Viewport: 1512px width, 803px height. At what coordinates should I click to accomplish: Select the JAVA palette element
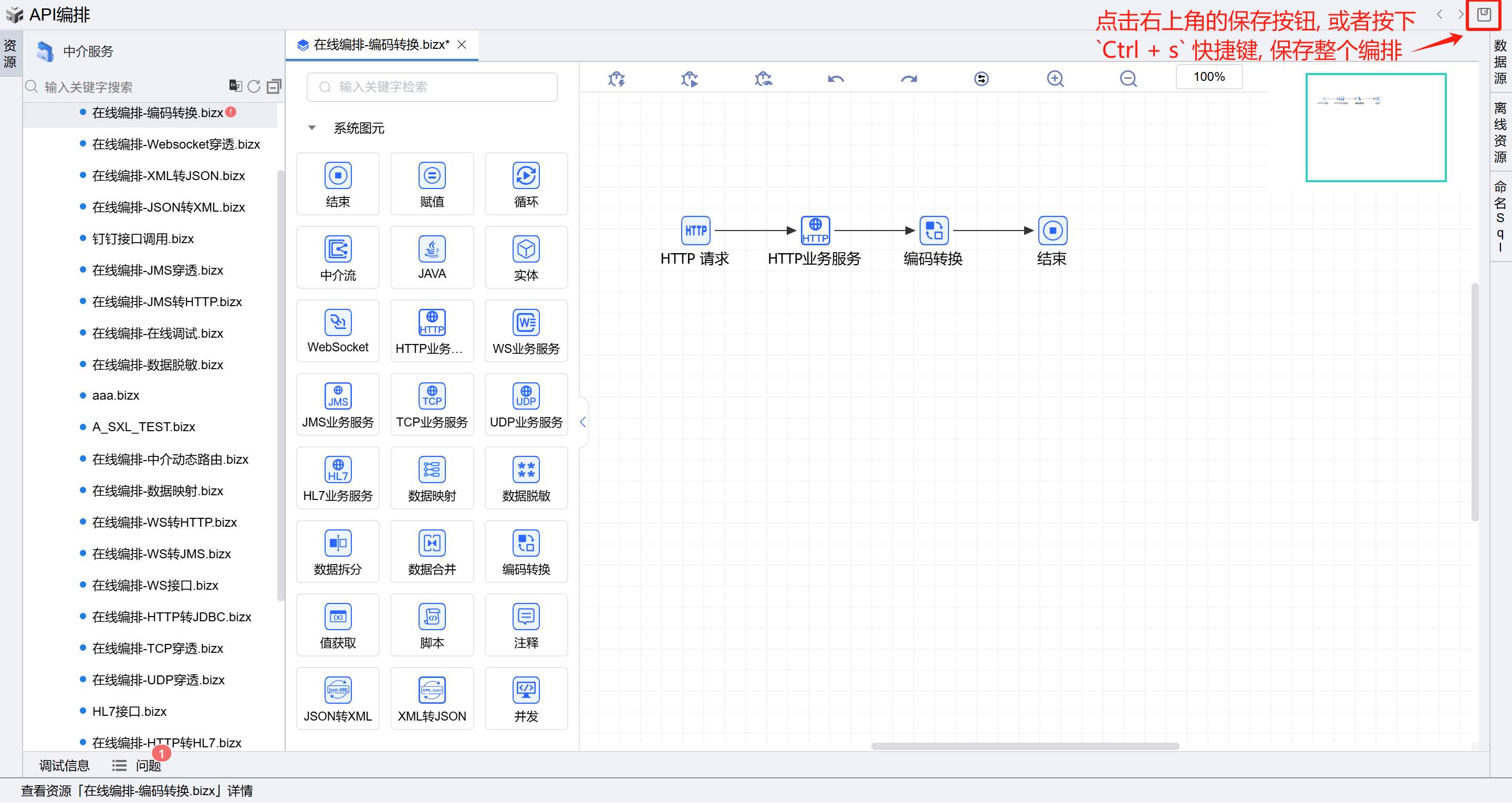coord(431,257)
